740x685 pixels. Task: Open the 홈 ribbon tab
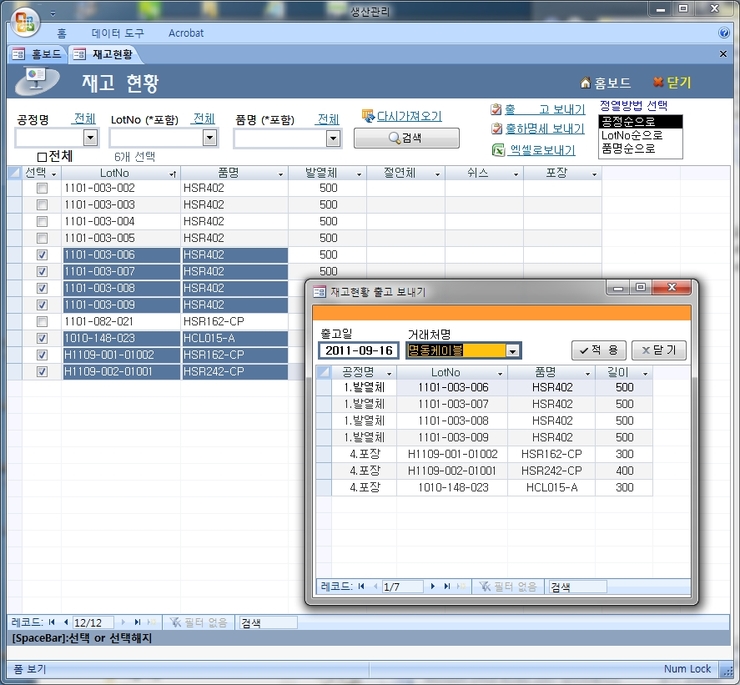tap(62, 33)
